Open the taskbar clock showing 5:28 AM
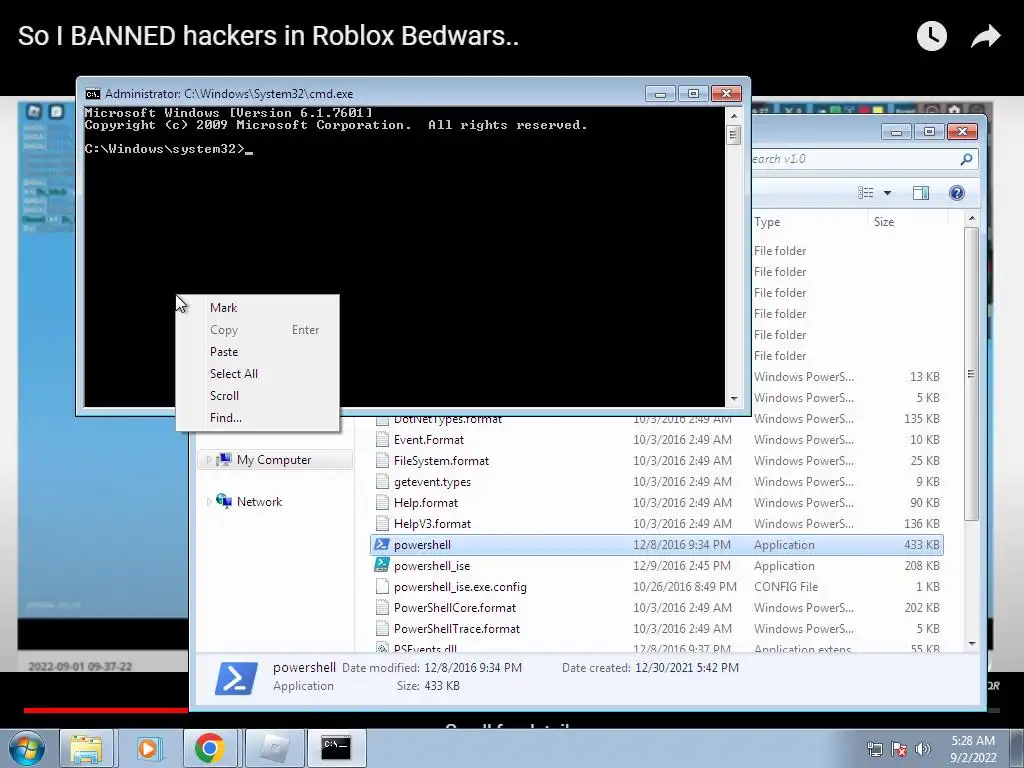Image resolution: width=1024 pixels, height=768 pixels. (x=973, y=749)
